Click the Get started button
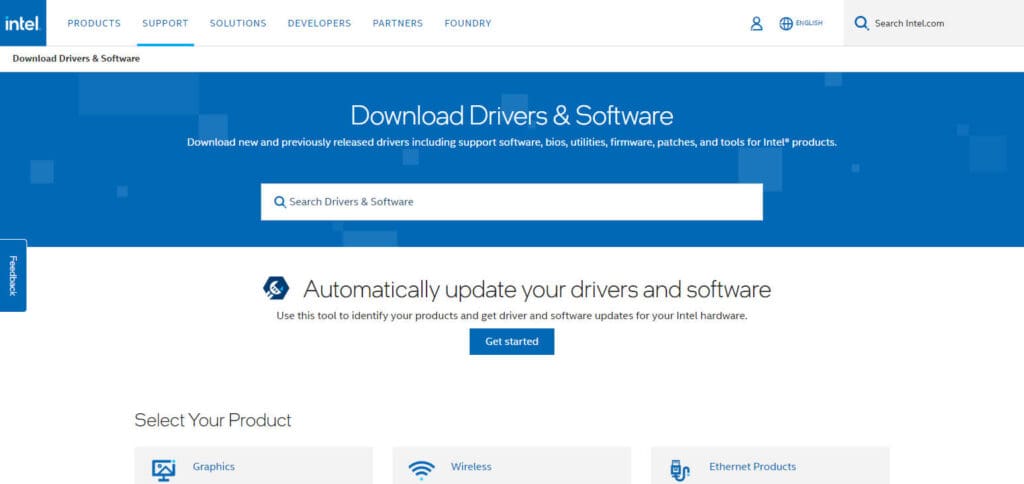The image size is (1024, 484). 512,342
